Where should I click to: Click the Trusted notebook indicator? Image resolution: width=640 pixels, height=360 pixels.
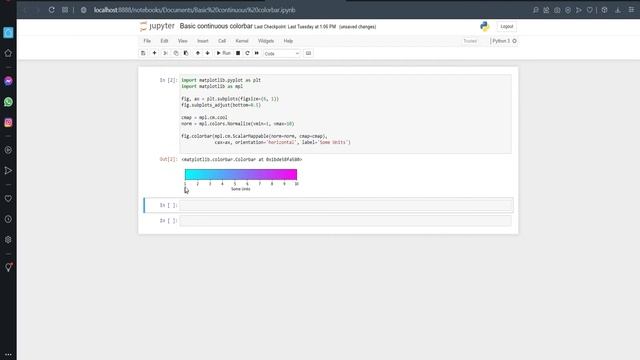(x=470, y=41)
